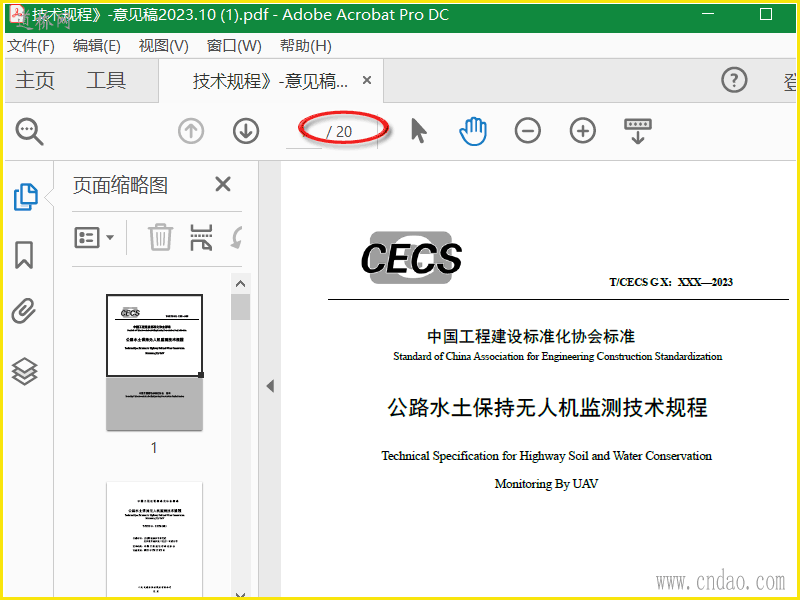Open the 窗口(W) menu

[234, 46]
